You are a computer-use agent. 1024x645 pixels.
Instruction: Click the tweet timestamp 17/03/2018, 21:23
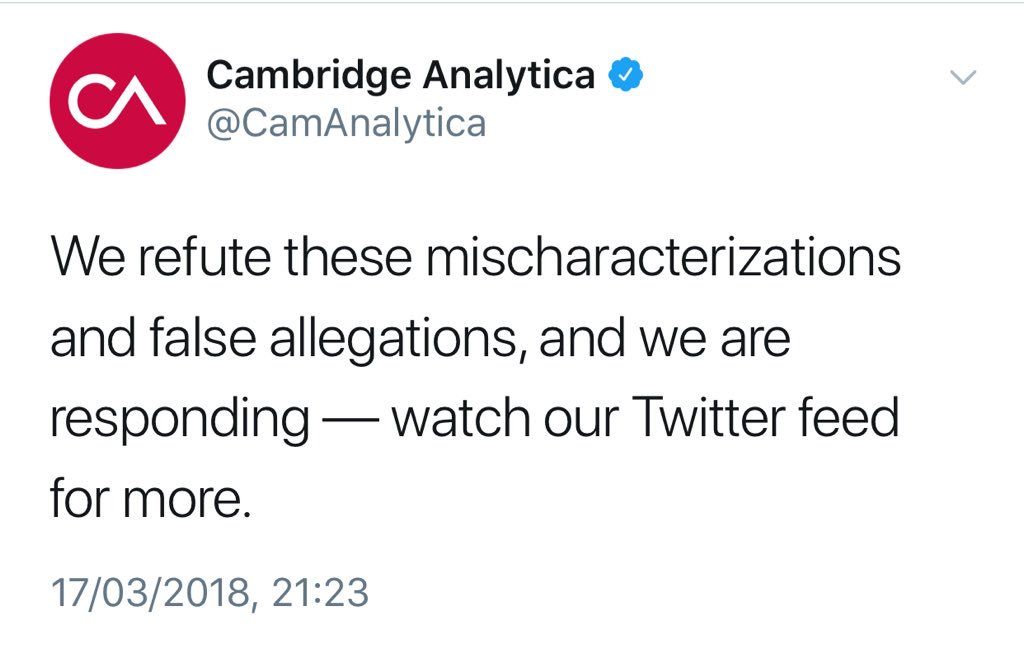pyautogui.click(x=209, y=592)
